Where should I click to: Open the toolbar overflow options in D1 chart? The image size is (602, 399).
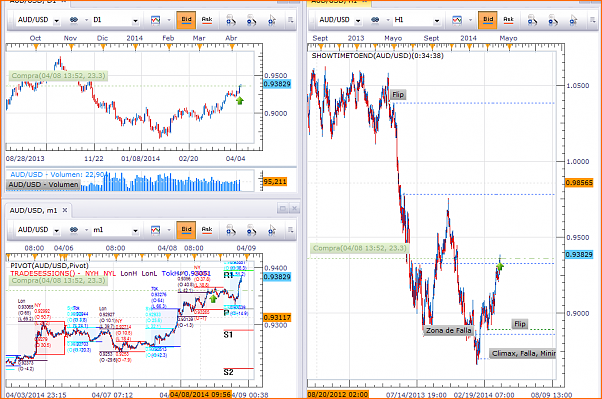[291, 20]
